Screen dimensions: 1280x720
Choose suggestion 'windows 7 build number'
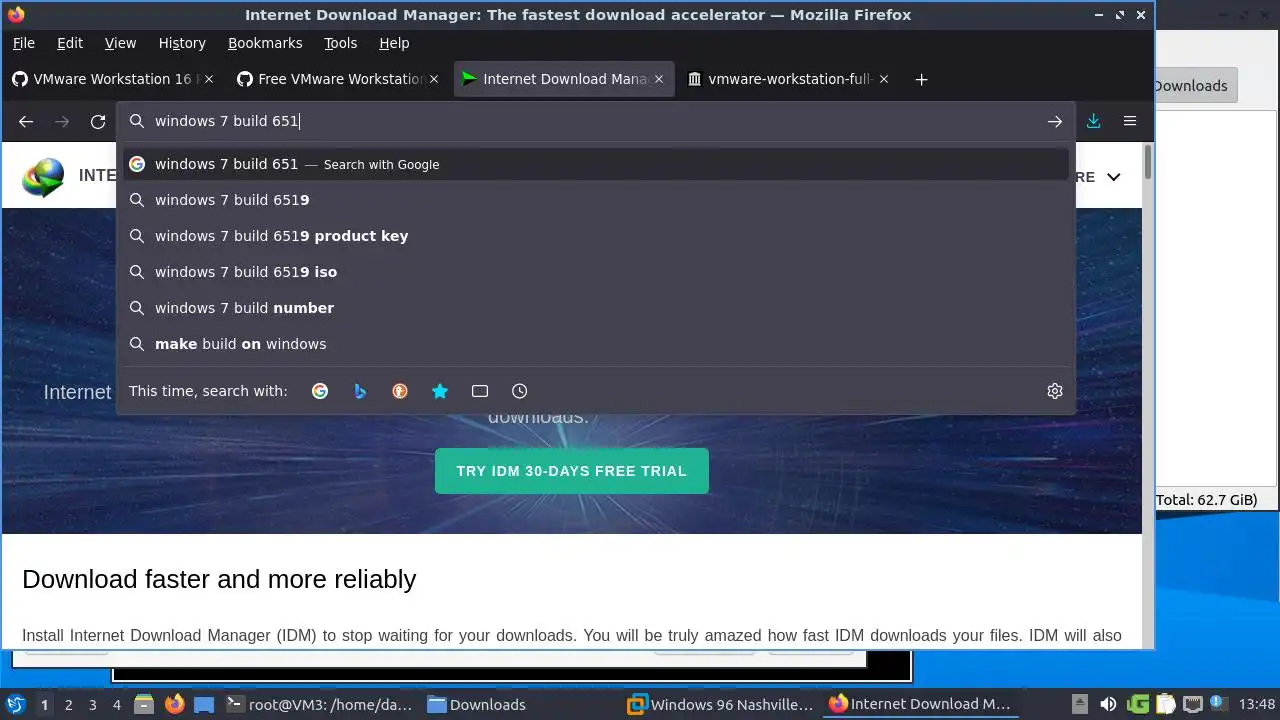596,308
